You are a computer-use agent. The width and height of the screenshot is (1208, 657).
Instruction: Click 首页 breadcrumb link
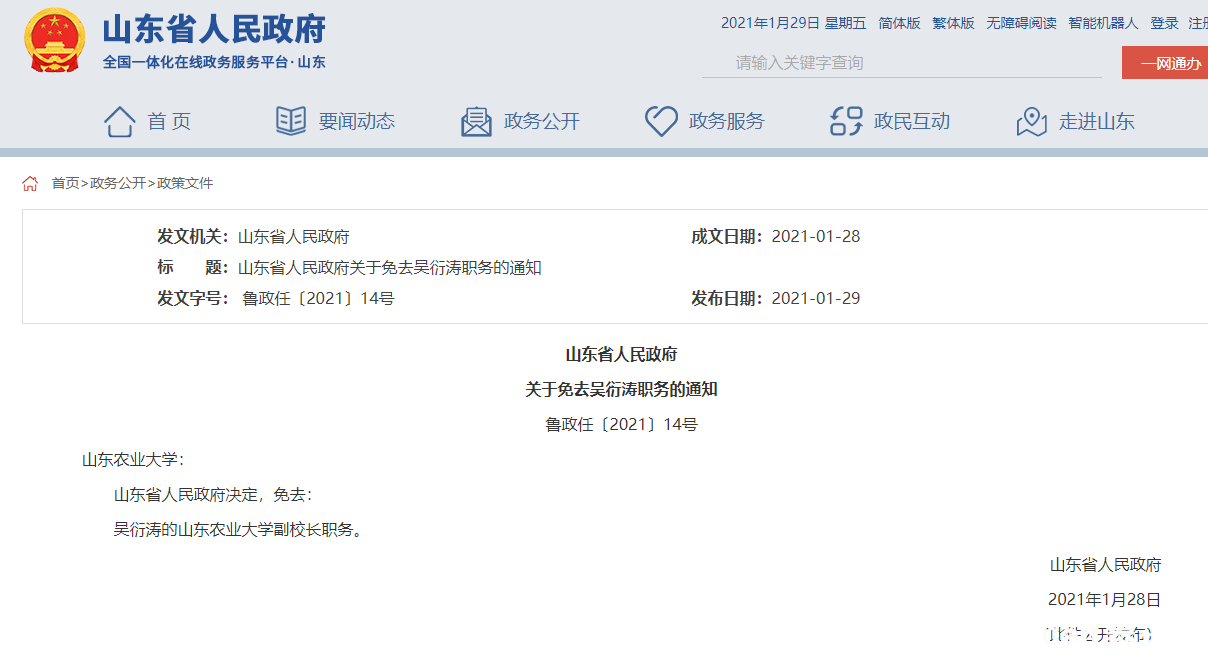[x=65, y=183]
